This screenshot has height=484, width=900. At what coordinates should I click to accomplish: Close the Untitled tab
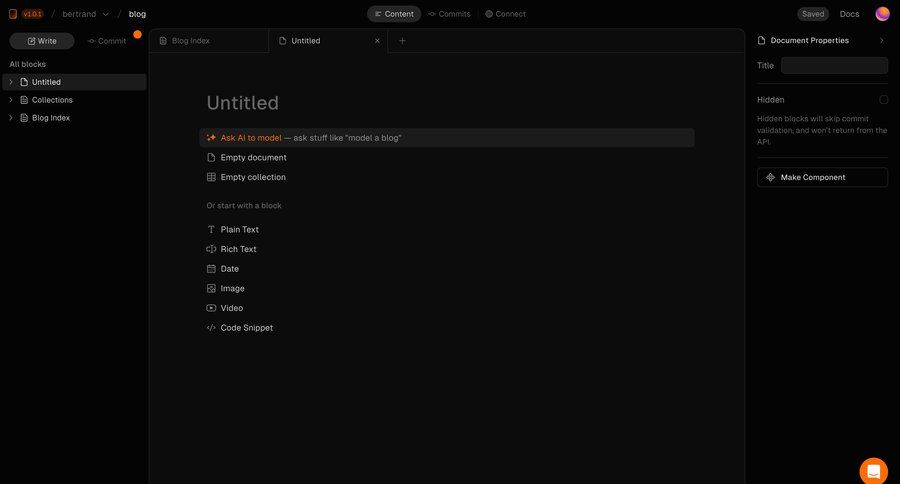pyautogui.click(x=377, y=41)
